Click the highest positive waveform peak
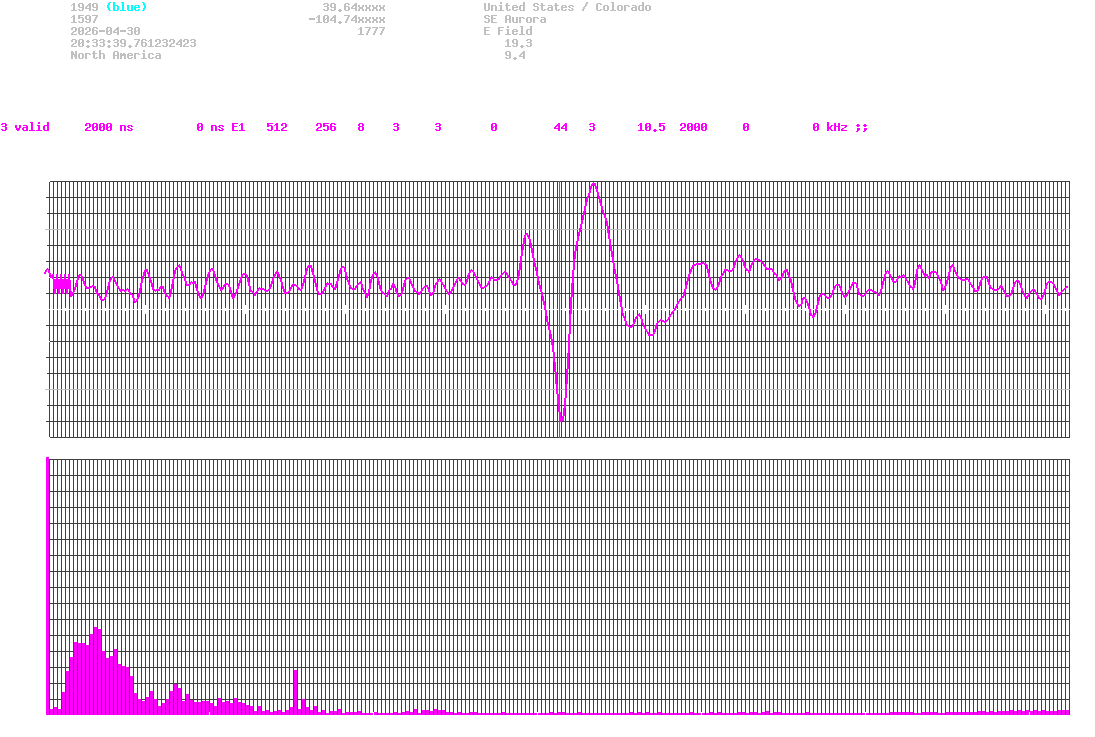 pyautogui.click(x=594, y=185)
